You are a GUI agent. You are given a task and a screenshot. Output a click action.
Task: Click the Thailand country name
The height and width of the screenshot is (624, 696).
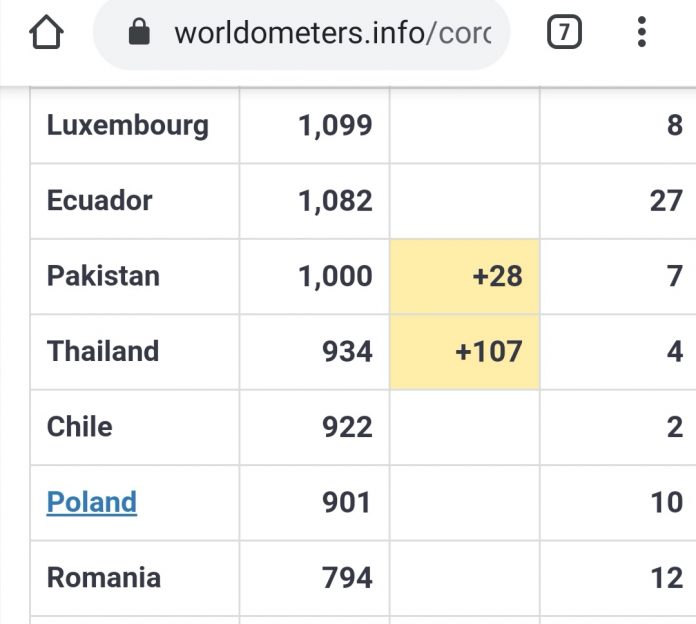(x=103, y=351)
